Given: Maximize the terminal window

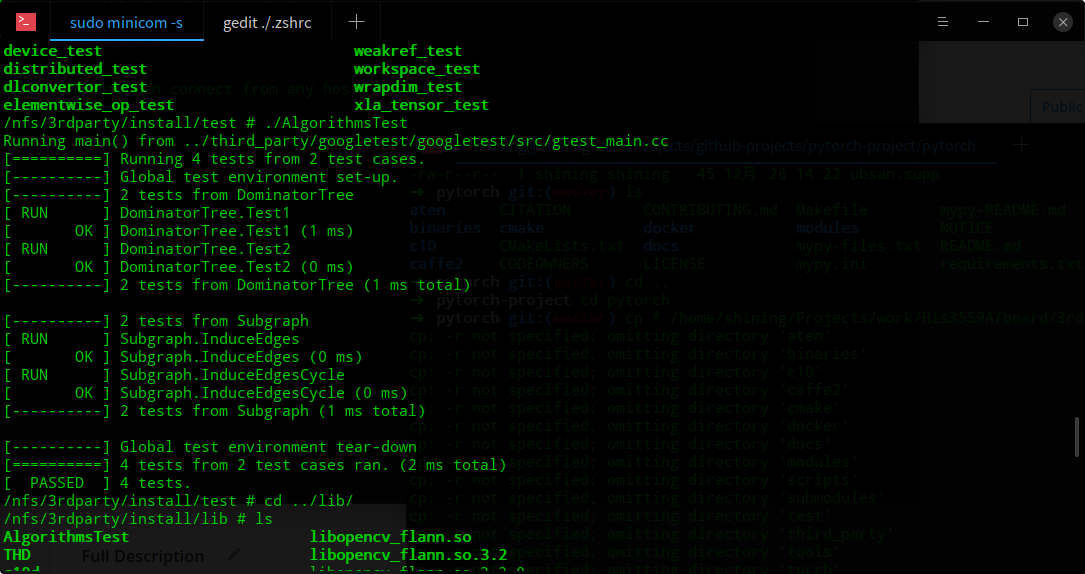Looking at the screenshot, I should pyautogui.click(x=1023, y=22).
